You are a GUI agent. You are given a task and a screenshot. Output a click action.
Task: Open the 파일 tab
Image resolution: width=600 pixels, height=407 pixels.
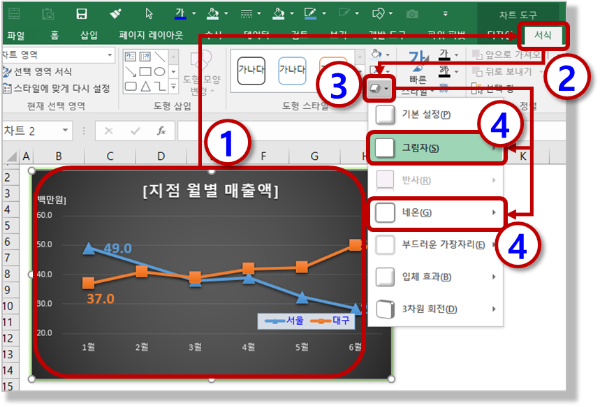pyautogui.click(x=16, y=36)
